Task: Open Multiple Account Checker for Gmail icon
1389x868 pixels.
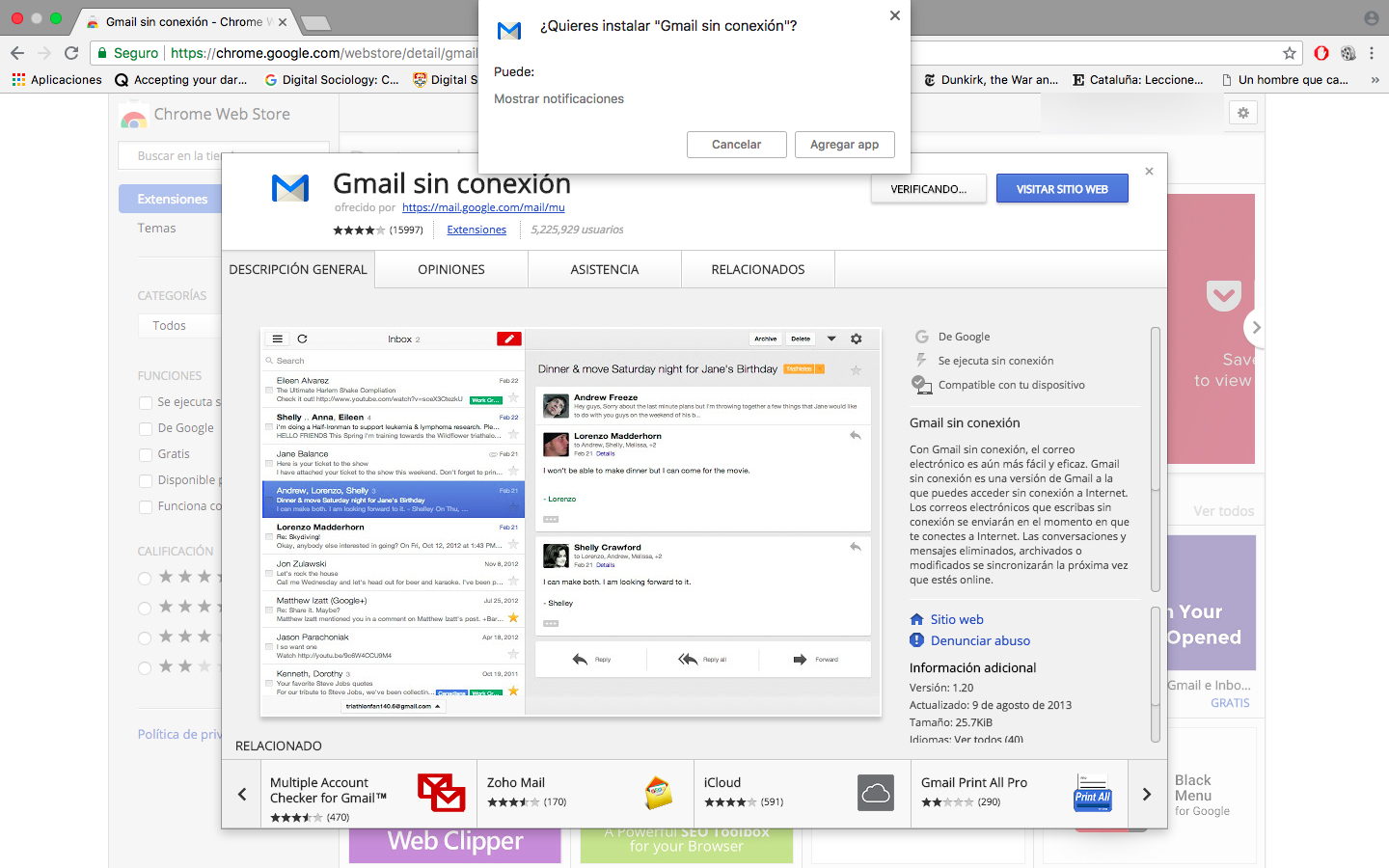Action: [x=441, y=793]
